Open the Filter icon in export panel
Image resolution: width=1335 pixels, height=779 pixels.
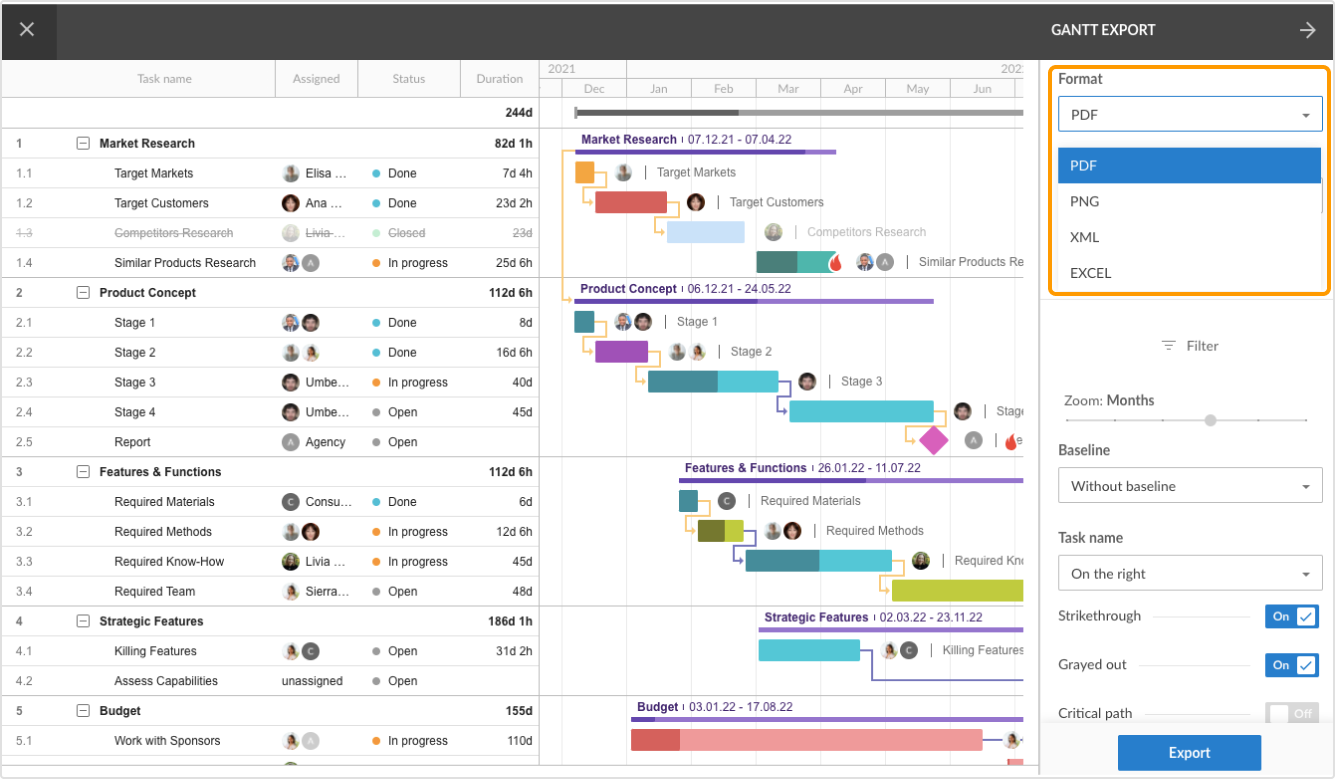tap(1169, 346)
